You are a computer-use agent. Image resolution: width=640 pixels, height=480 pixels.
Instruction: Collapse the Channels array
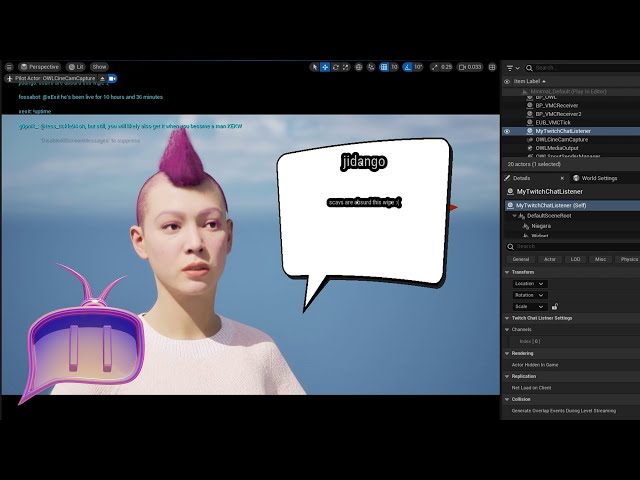coord(507,329)
